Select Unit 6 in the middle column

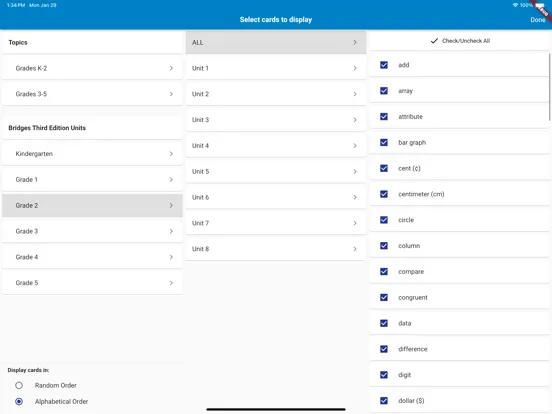[x=276, y=197]
